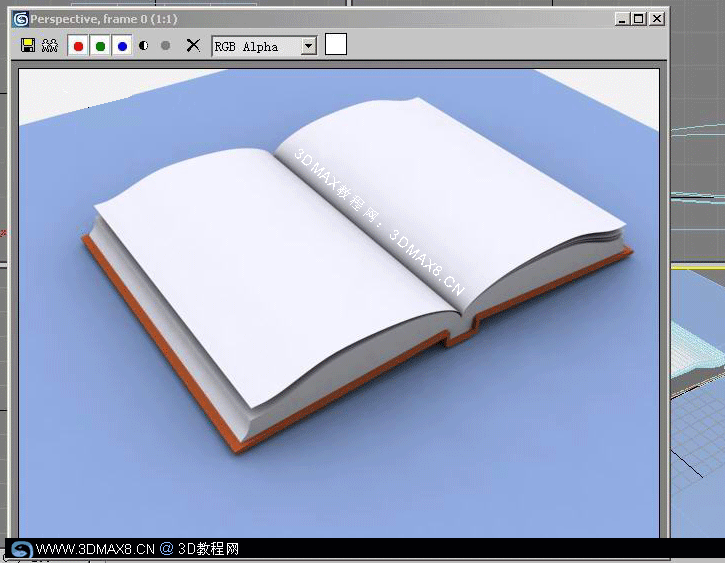Click the RGB Alpha channel text box
Viewport: 725px width, 563px height.
pyautogui.click(x=255, y=46)
